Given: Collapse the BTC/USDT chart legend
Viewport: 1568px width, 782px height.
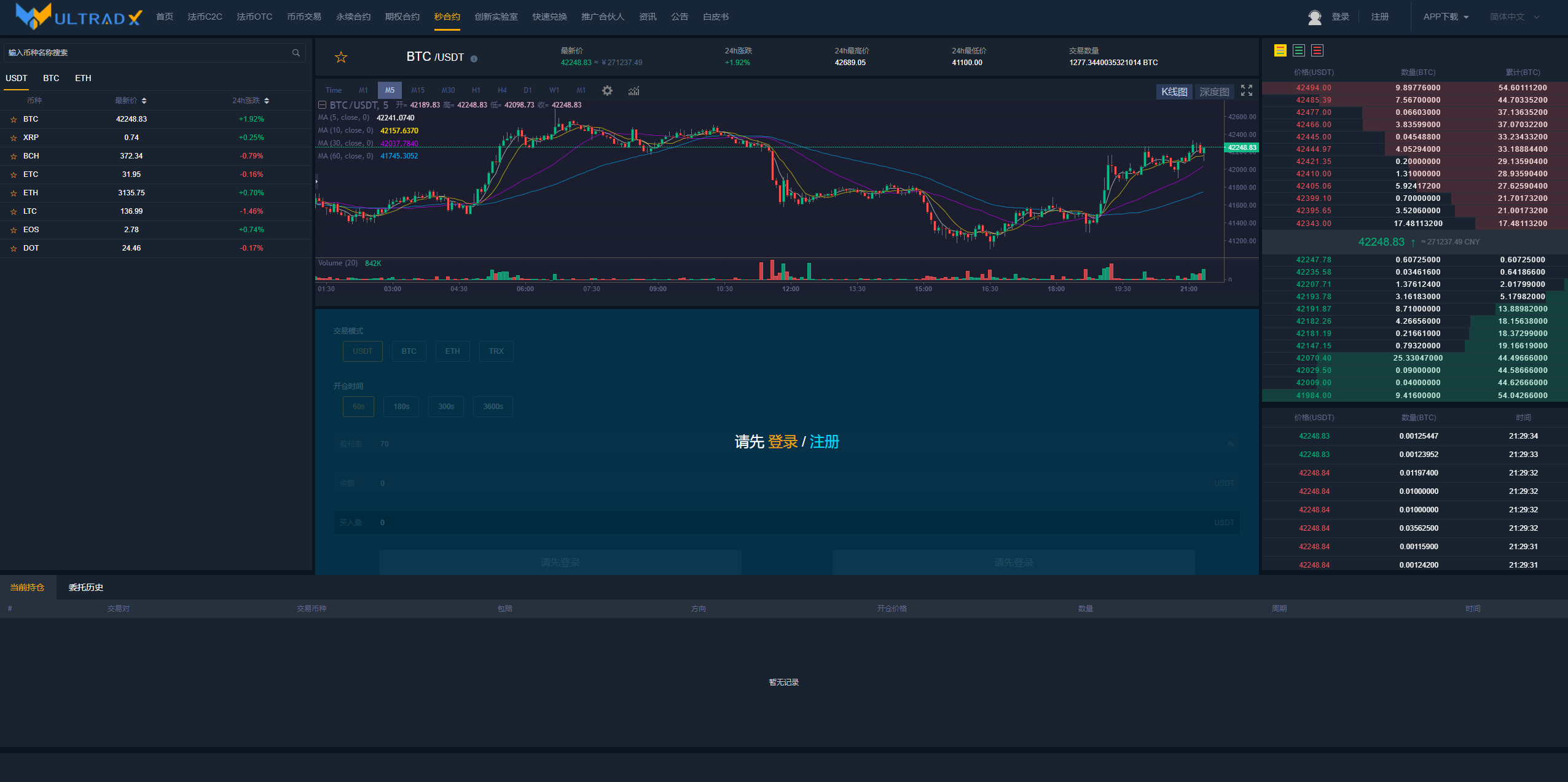Looking at the screenshot, I should 322,105.
